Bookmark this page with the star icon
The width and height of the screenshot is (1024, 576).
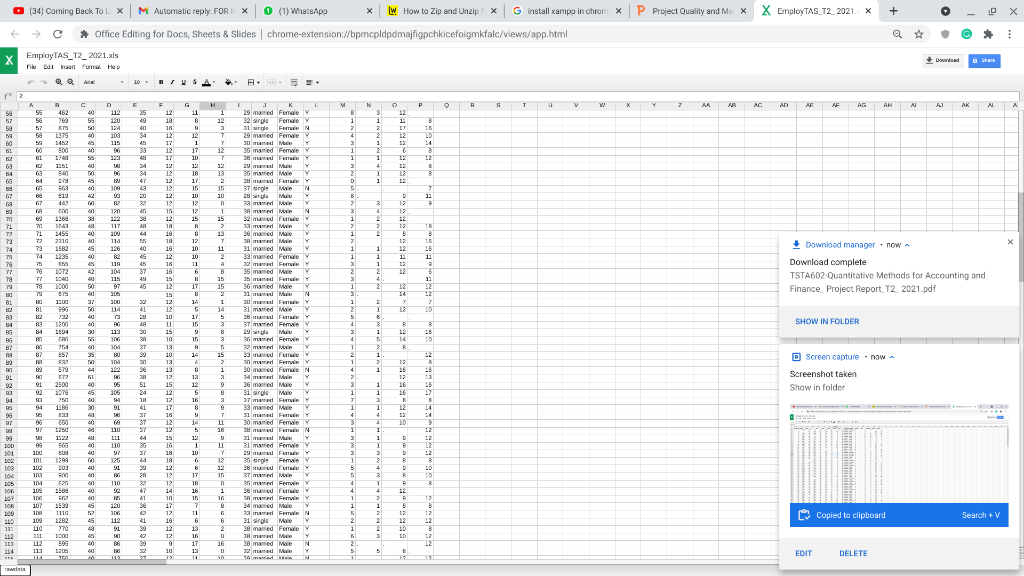[x=919, y=34]
